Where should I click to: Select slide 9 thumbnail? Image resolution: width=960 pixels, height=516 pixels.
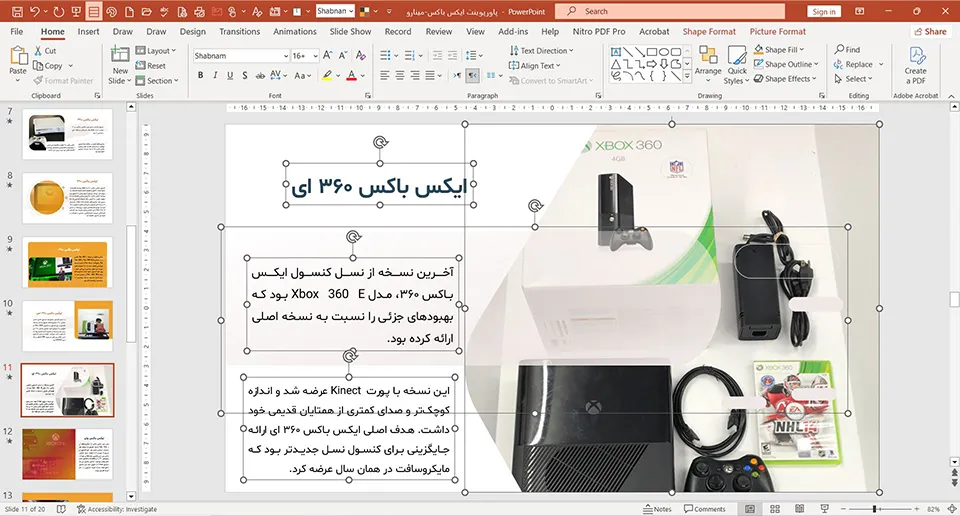pyautogui.click(x=67, y=263)
